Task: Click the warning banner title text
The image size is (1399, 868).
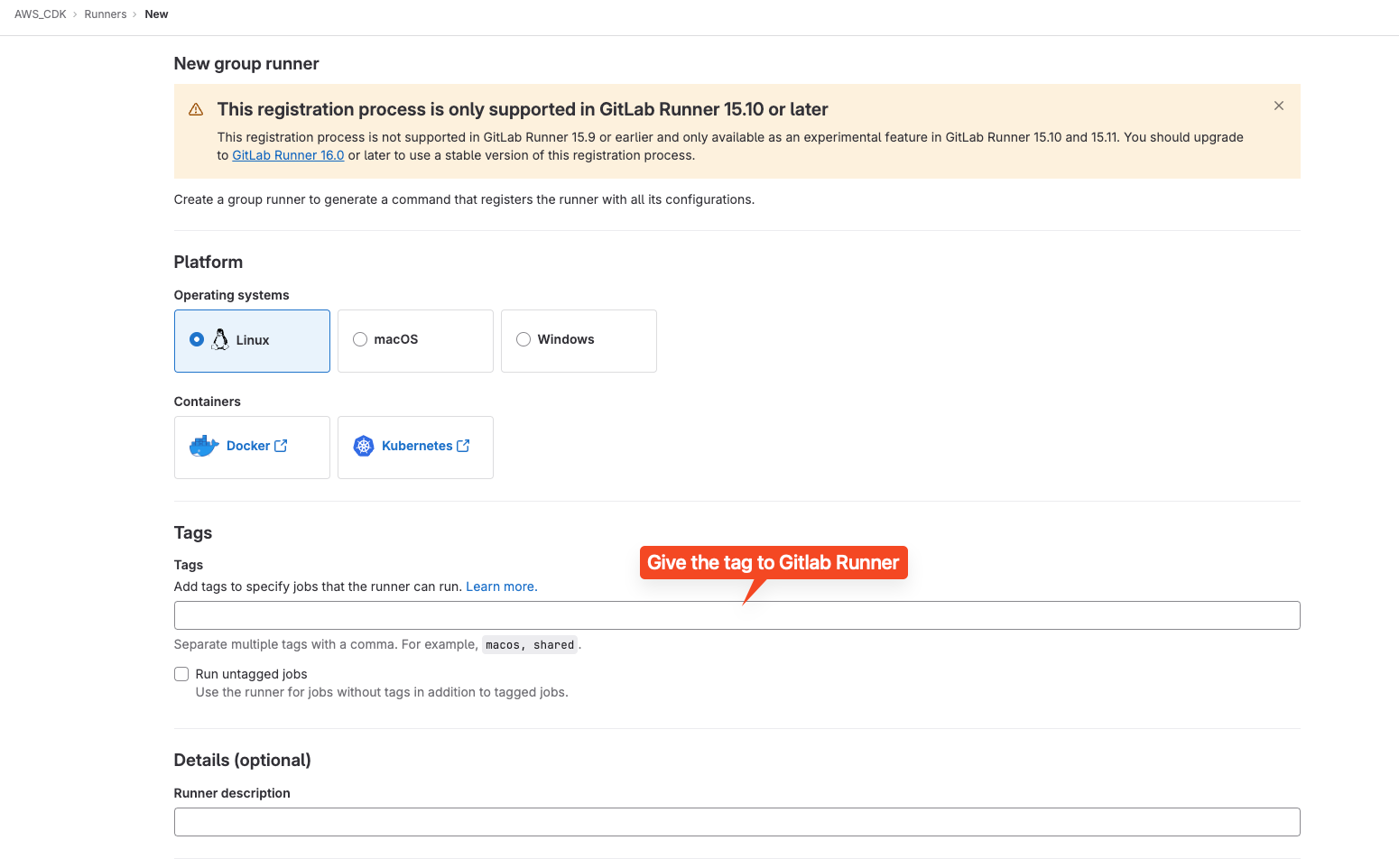Action: [523, 109]
